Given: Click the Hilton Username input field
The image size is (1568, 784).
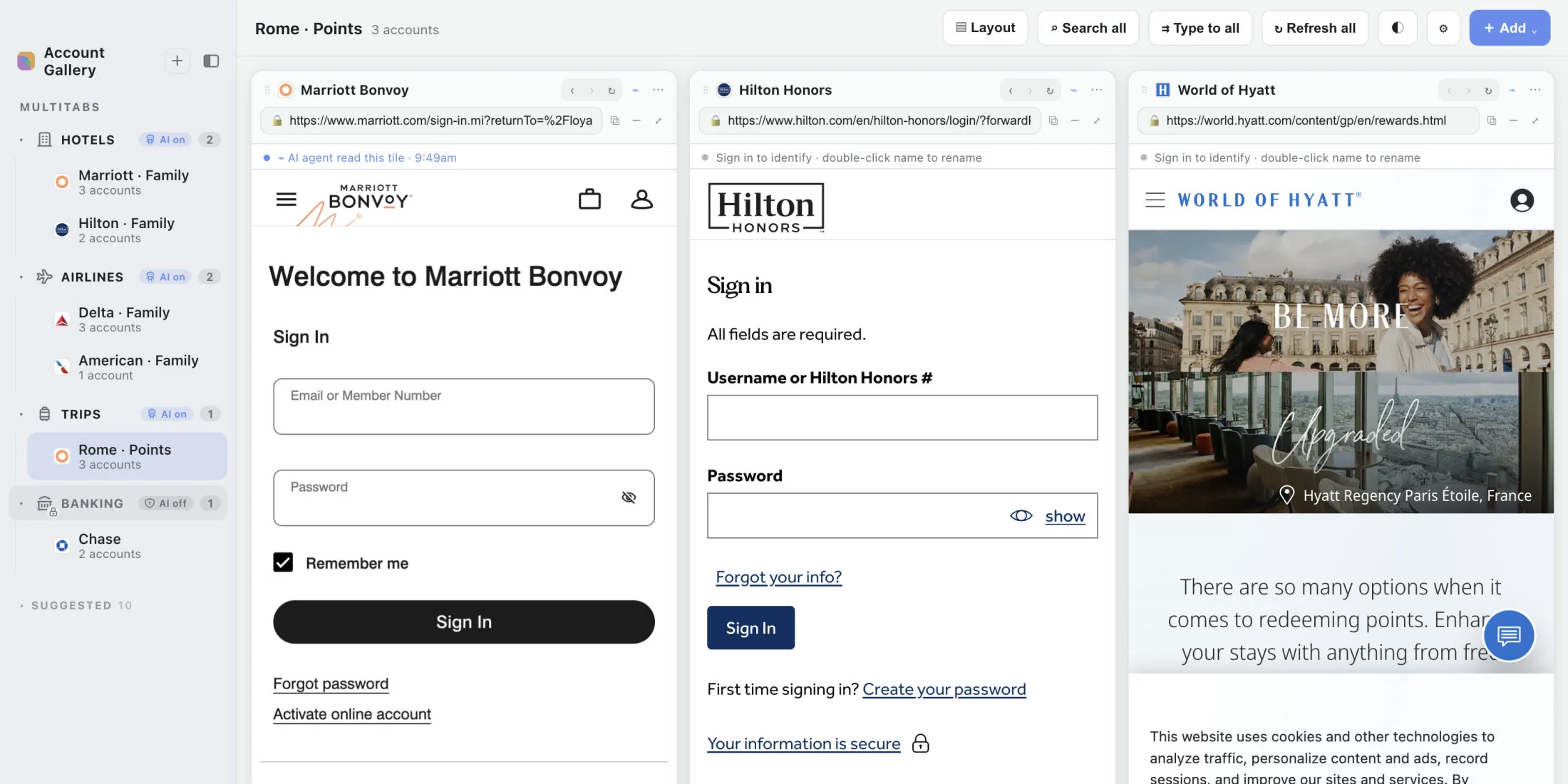Looking at the screenshot, I should [902, 418].
